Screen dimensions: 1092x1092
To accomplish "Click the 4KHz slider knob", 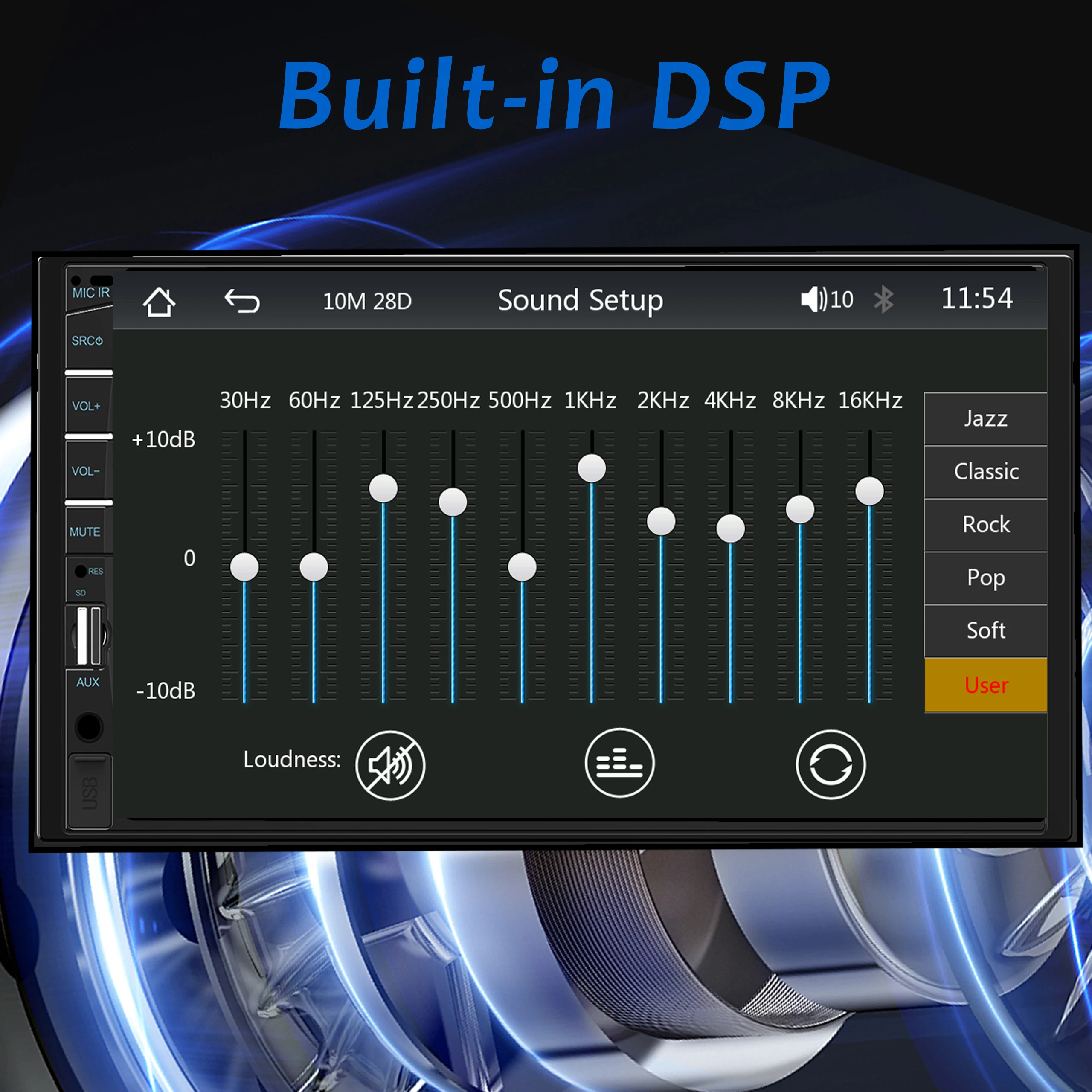I will (731, 529).
